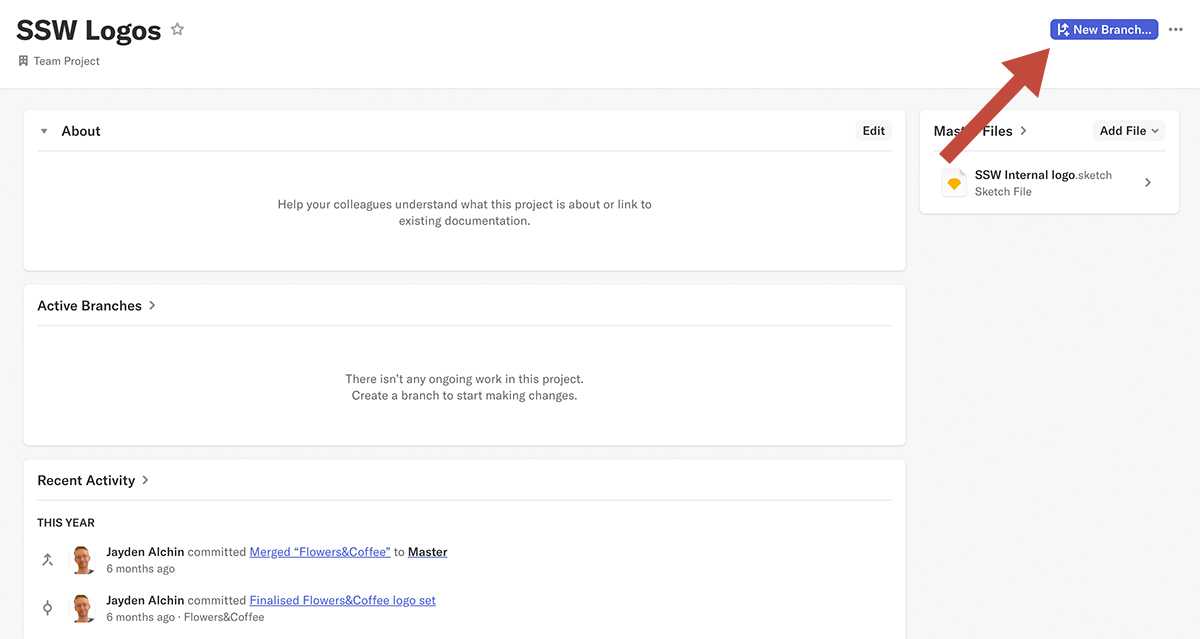1200x639 pixels.
Task: Click Edit in the About section
Action: pos(873,131)
